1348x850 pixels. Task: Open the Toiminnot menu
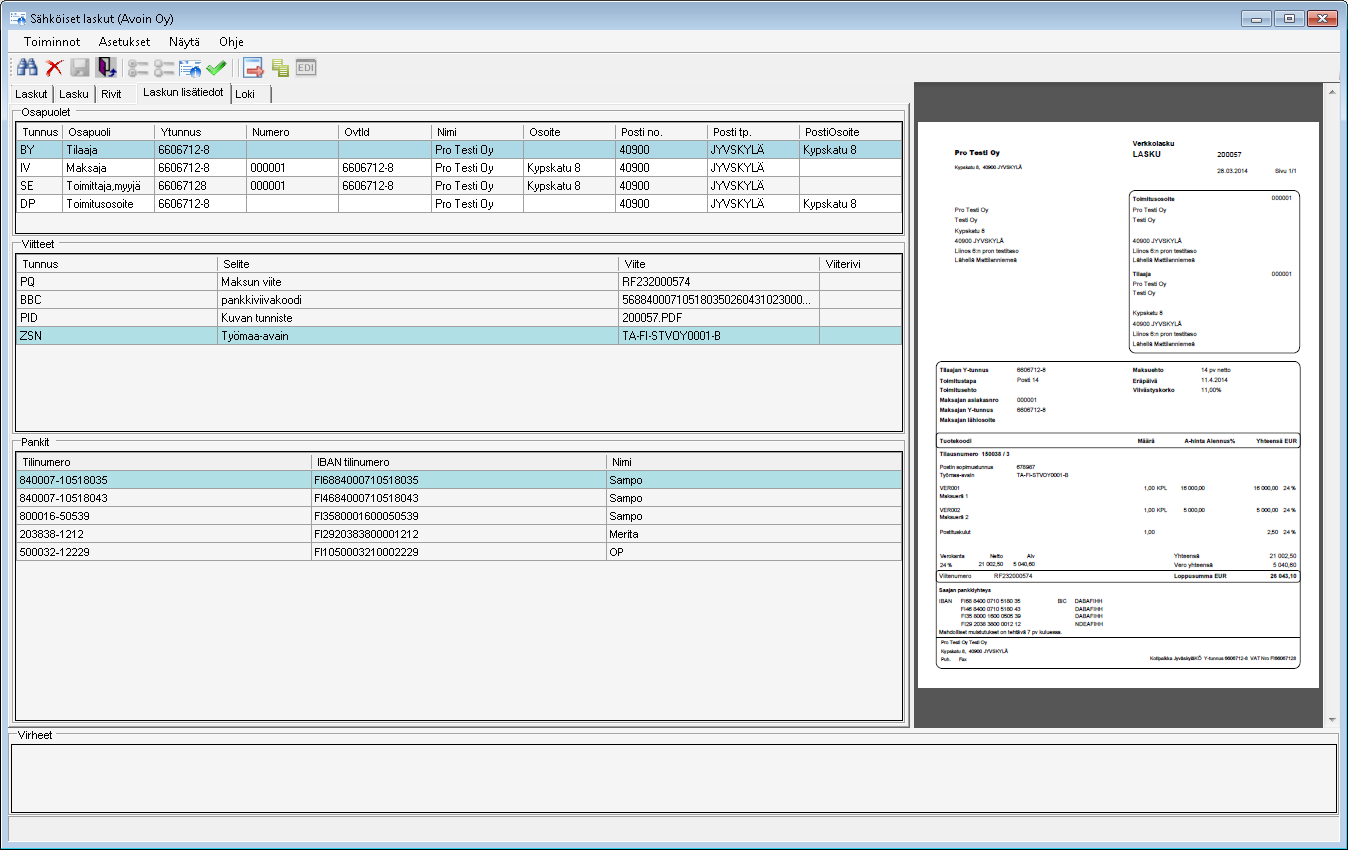(x=53, y=42)
